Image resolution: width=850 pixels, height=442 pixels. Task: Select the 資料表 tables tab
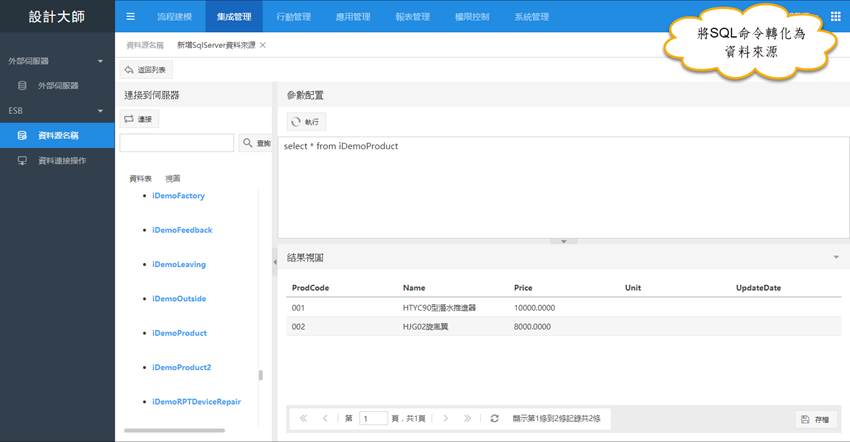(x=140, y=178)
